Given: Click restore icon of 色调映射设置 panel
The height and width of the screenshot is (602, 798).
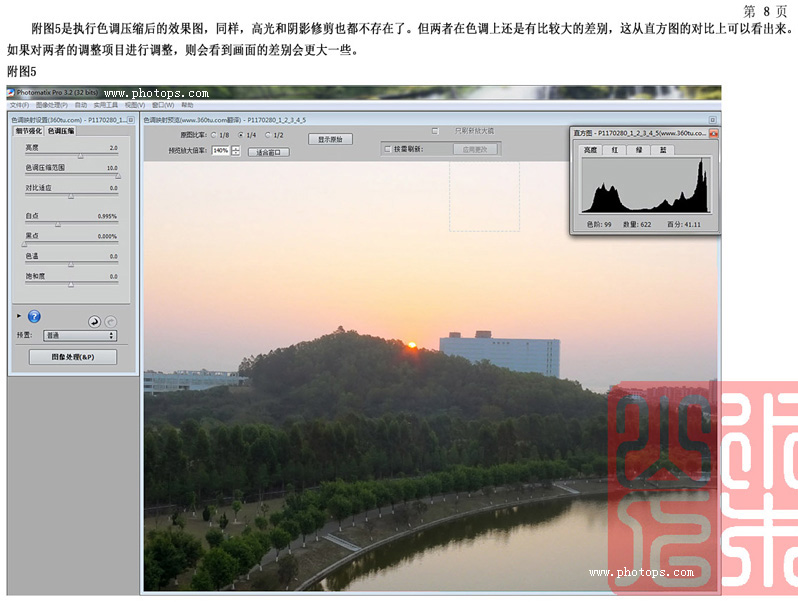Looking at the screenshot, I should (x=131, y=120).
